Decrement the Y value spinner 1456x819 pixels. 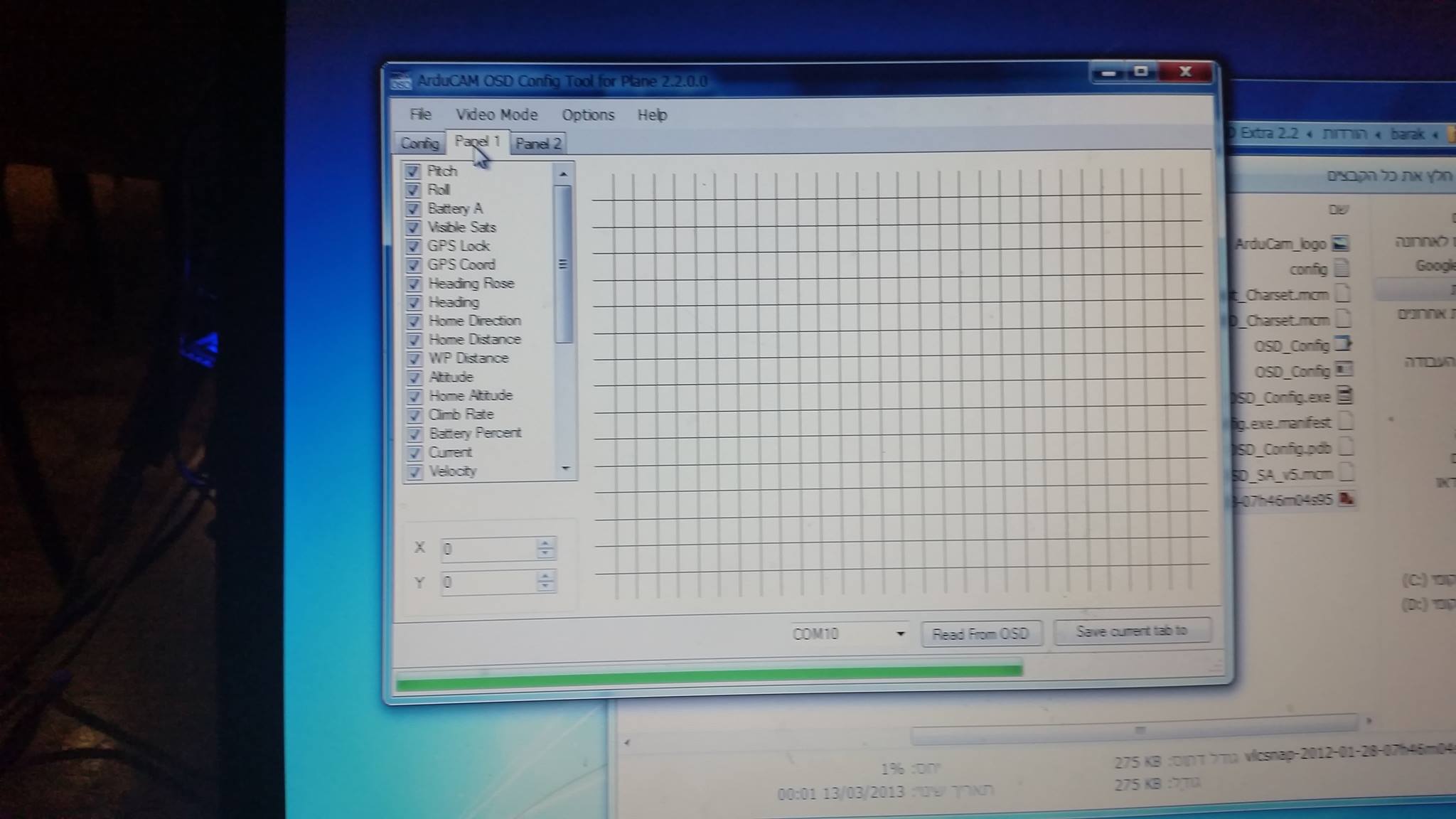[545, 587]
